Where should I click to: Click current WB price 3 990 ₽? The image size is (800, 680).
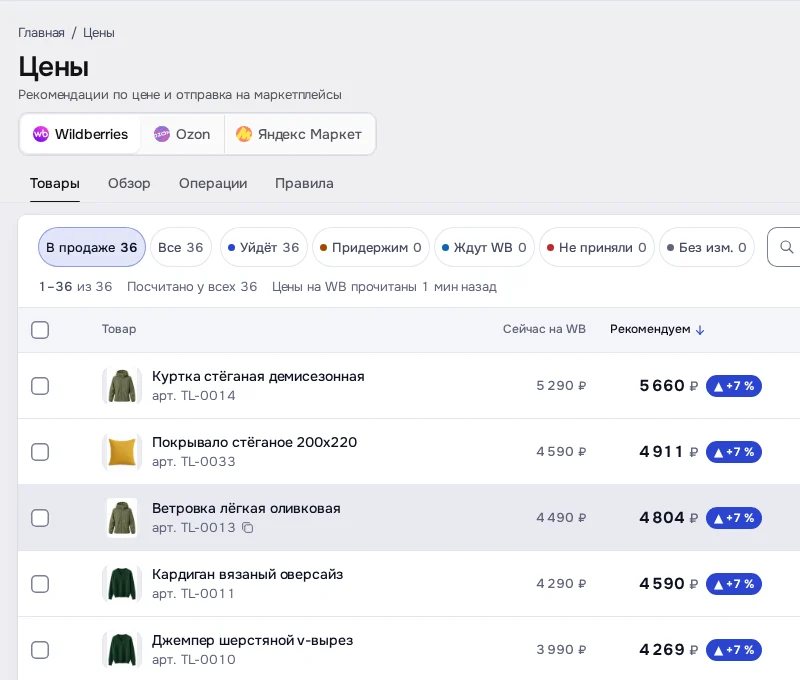(x=561, y=650)
